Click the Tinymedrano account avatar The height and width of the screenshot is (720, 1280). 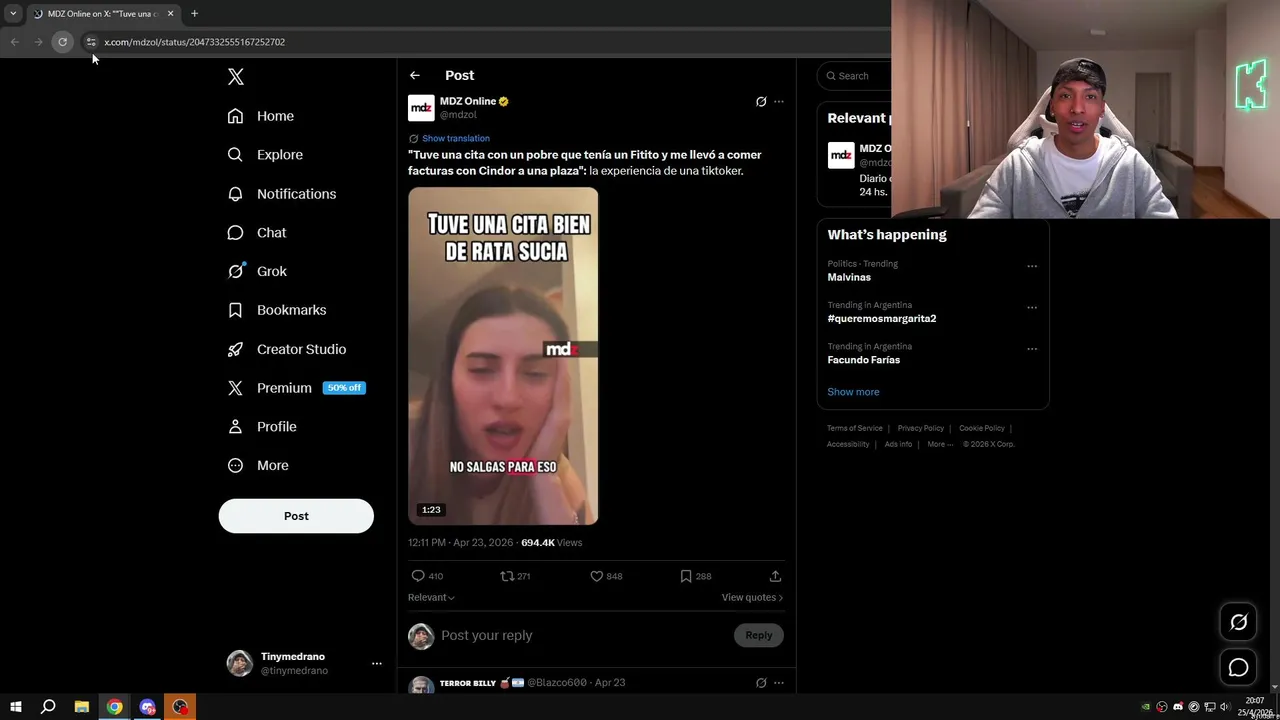pos(240,663)
